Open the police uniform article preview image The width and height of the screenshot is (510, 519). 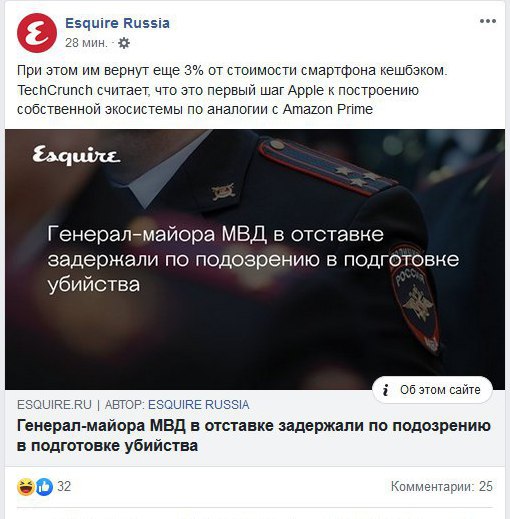tap(255, 259)
